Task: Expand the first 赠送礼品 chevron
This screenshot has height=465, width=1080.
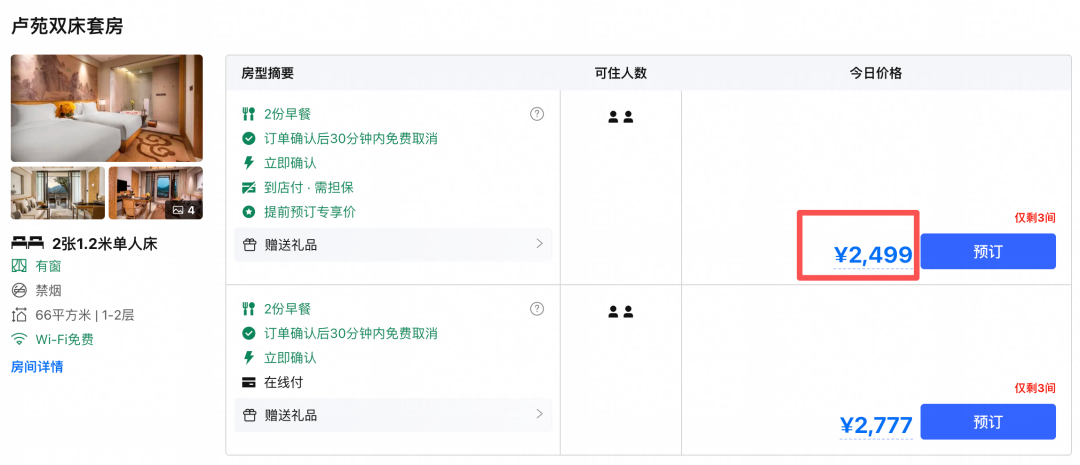Action: coord(539,244)
